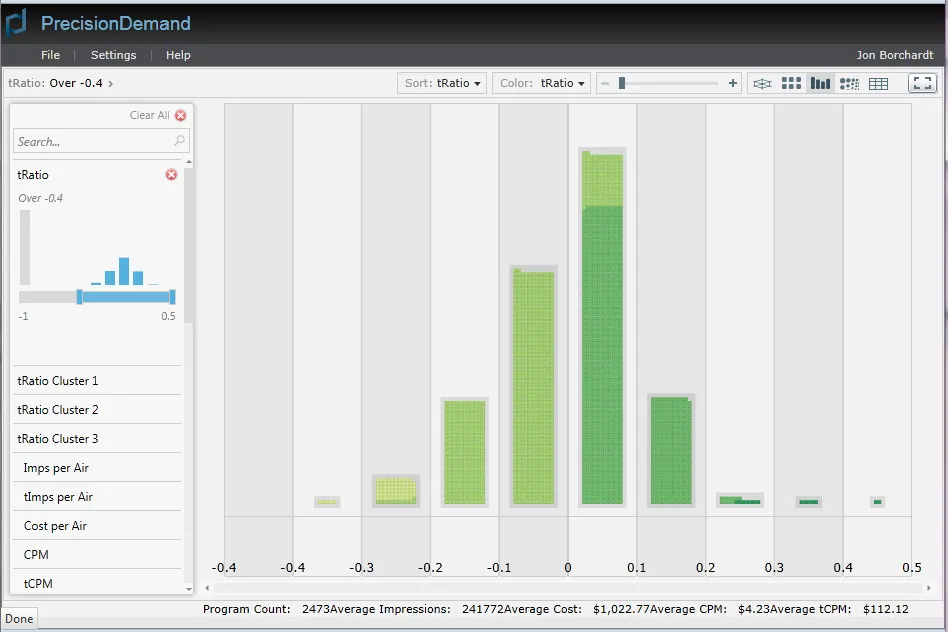
Task: Select the bar between -0.1 and 0
Action: [x=533, y=386]
